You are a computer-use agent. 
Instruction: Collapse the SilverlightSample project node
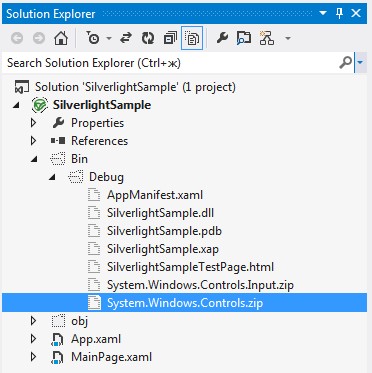(15, 106)
